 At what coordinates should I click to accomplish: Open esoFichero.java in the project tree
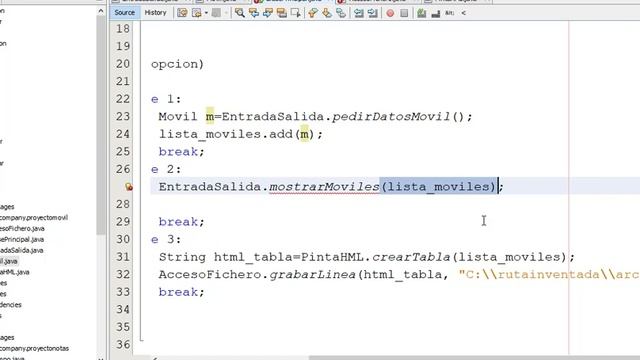click(22, 229)
